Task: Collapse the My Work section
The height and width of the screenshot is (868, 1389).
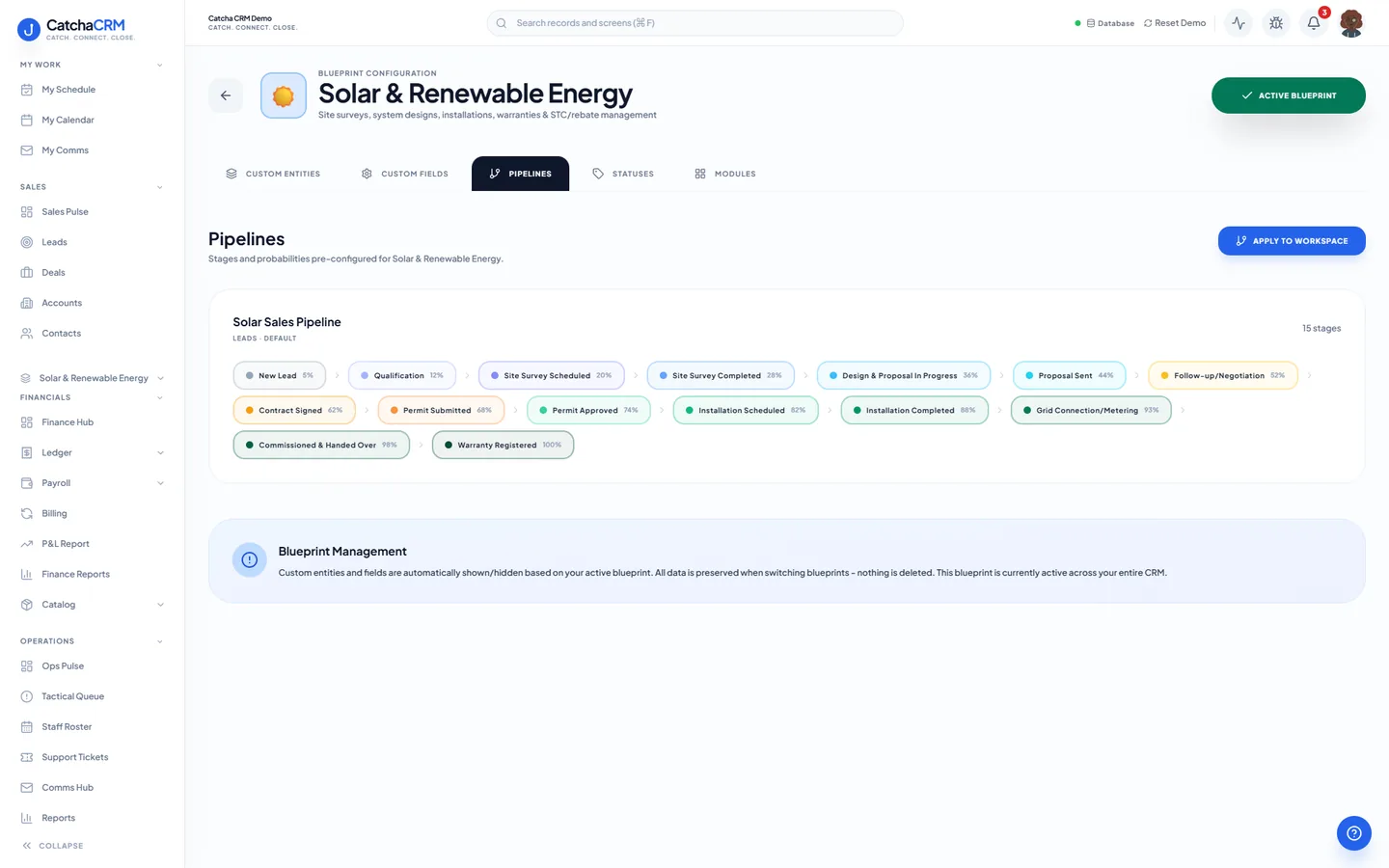Action: click(x=160, y=66)
